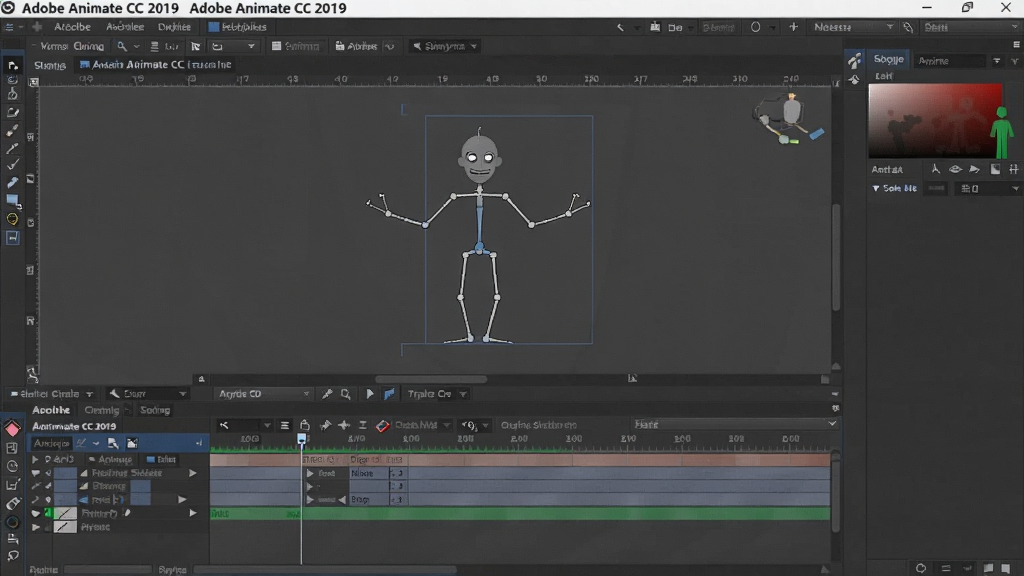Click the Snfnma button in top toolbar
The image size is (1024, 576).
click(x=296, y=46)
